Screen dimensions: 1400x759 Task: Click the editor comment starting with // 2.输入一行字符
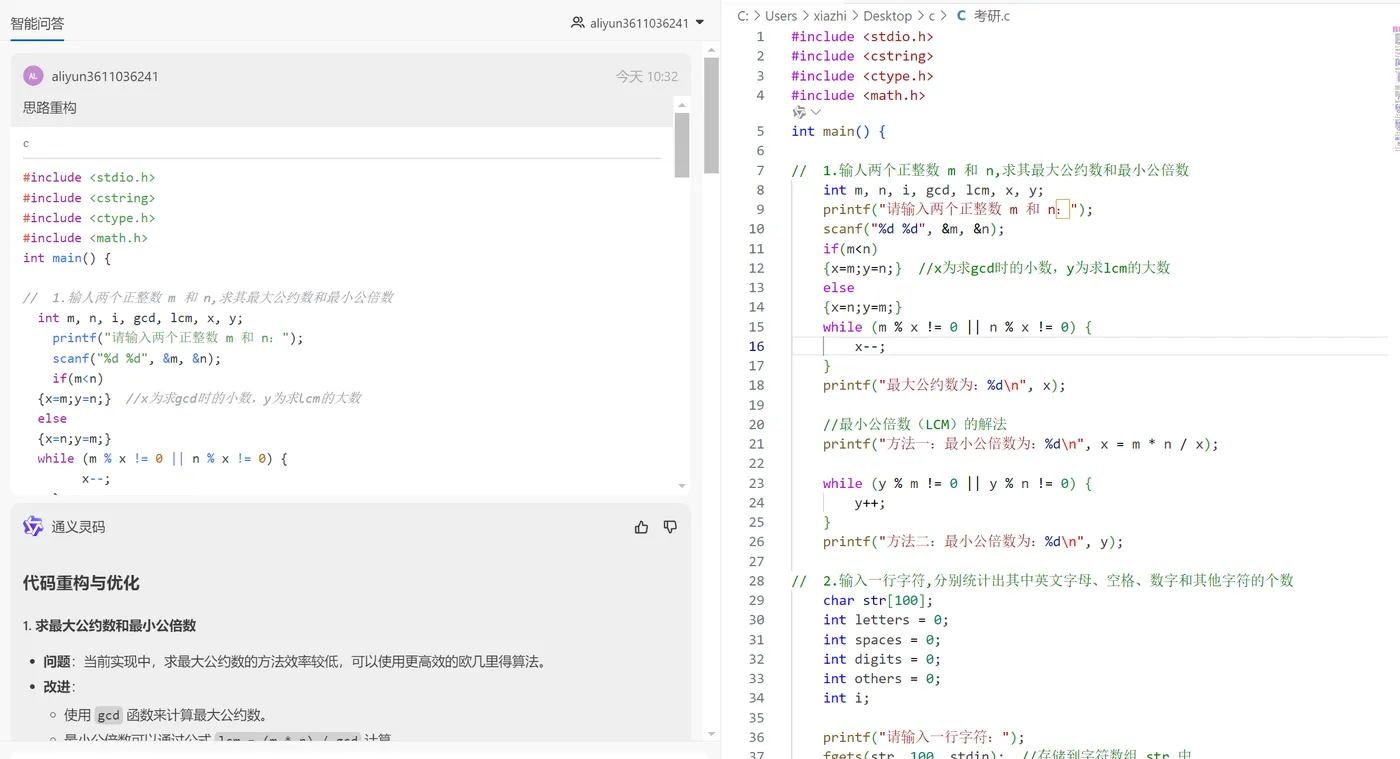point(1042,580)
